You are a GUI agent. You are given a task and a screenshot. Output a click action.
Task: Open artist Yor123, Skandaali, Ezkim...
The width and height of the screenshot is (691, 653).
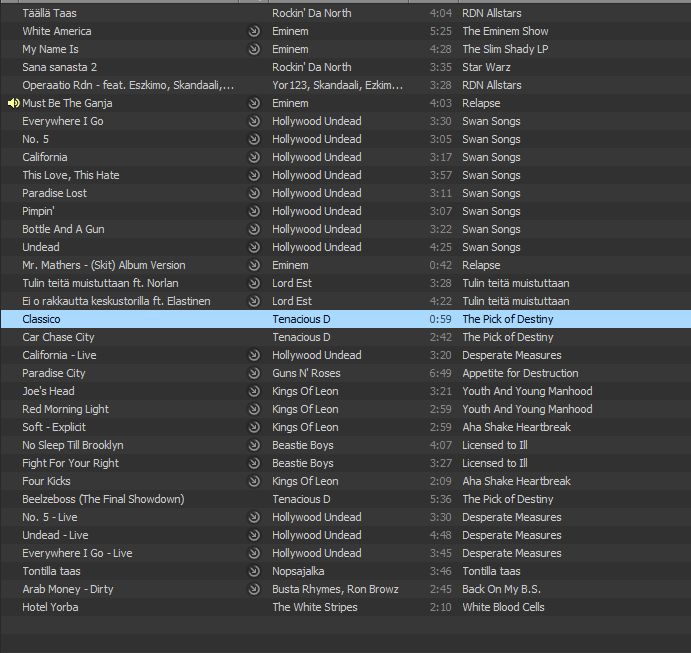click(x=338, y=85)
